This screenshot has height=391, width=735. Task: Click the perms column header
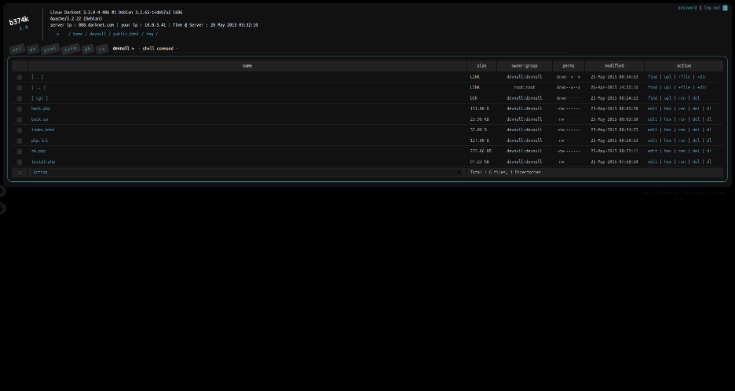(569, 66)
